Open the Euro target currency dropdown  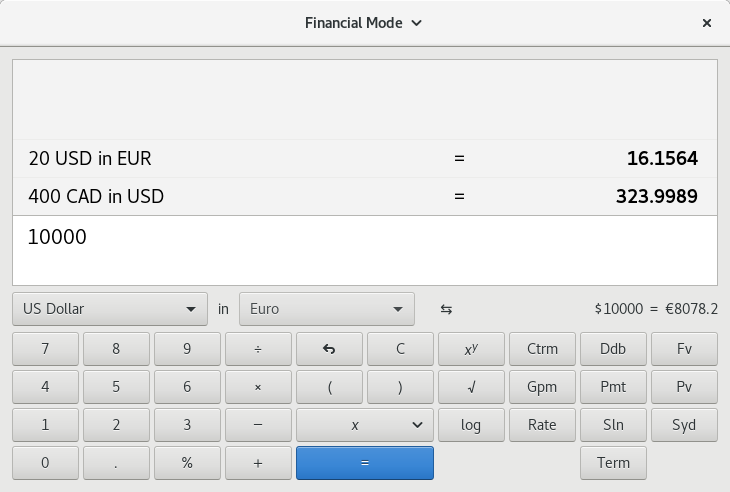coord(326,309)
